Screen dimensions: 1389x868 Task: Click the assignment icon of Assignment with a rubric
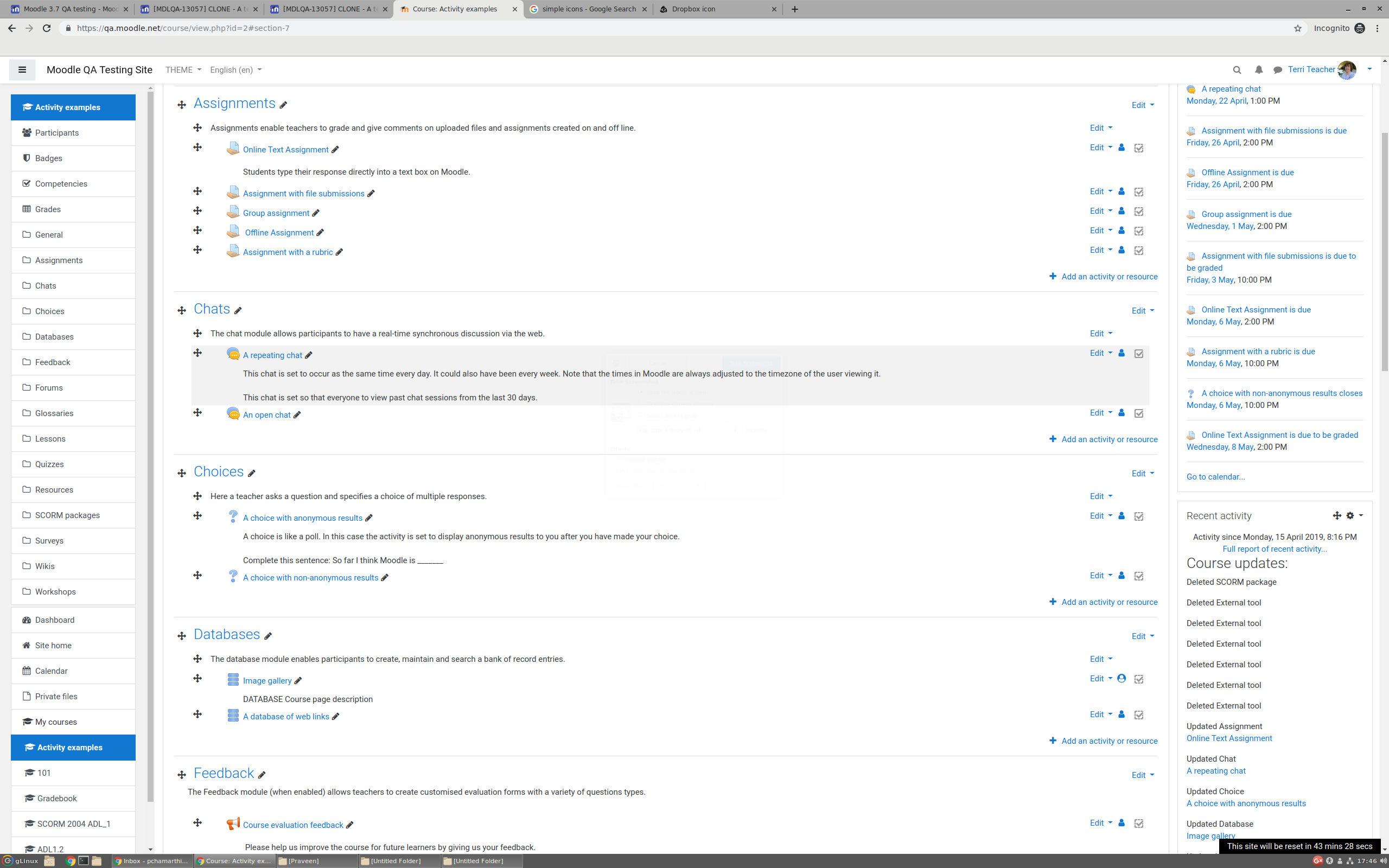click(233, 251)
